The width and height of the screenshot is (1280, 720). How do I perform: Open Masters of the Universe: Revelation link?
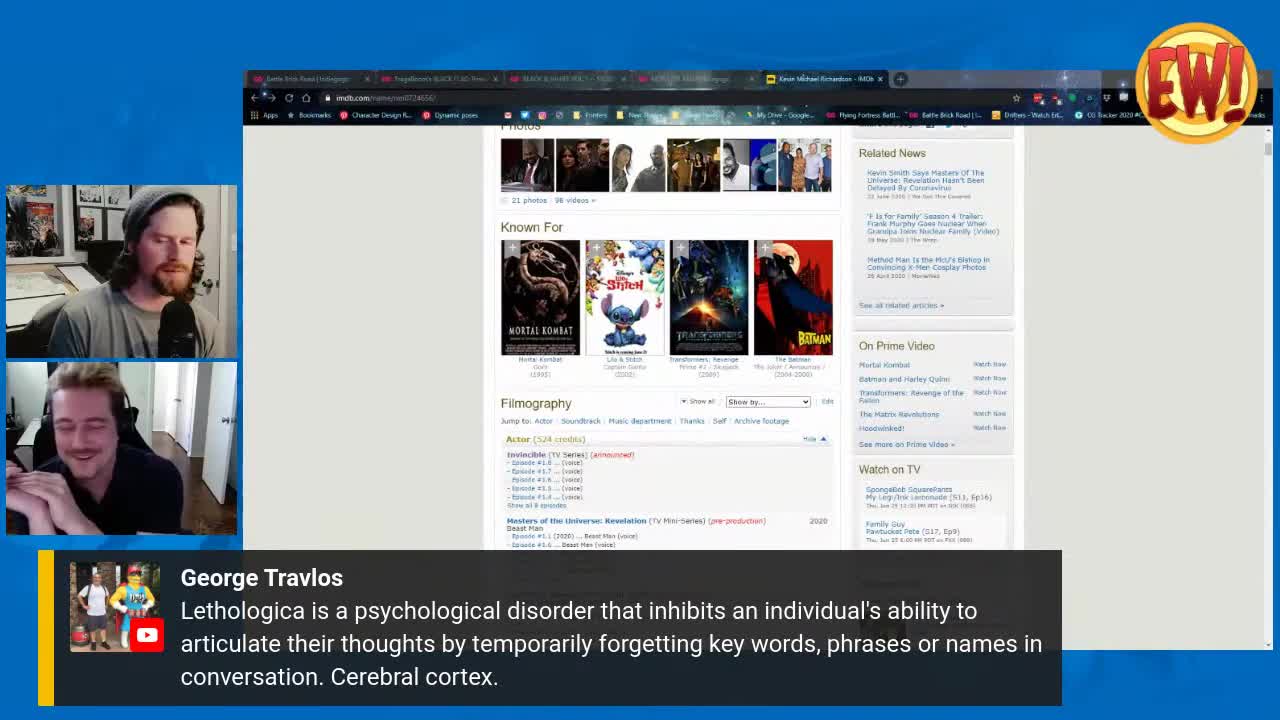(x=576, y=521)
